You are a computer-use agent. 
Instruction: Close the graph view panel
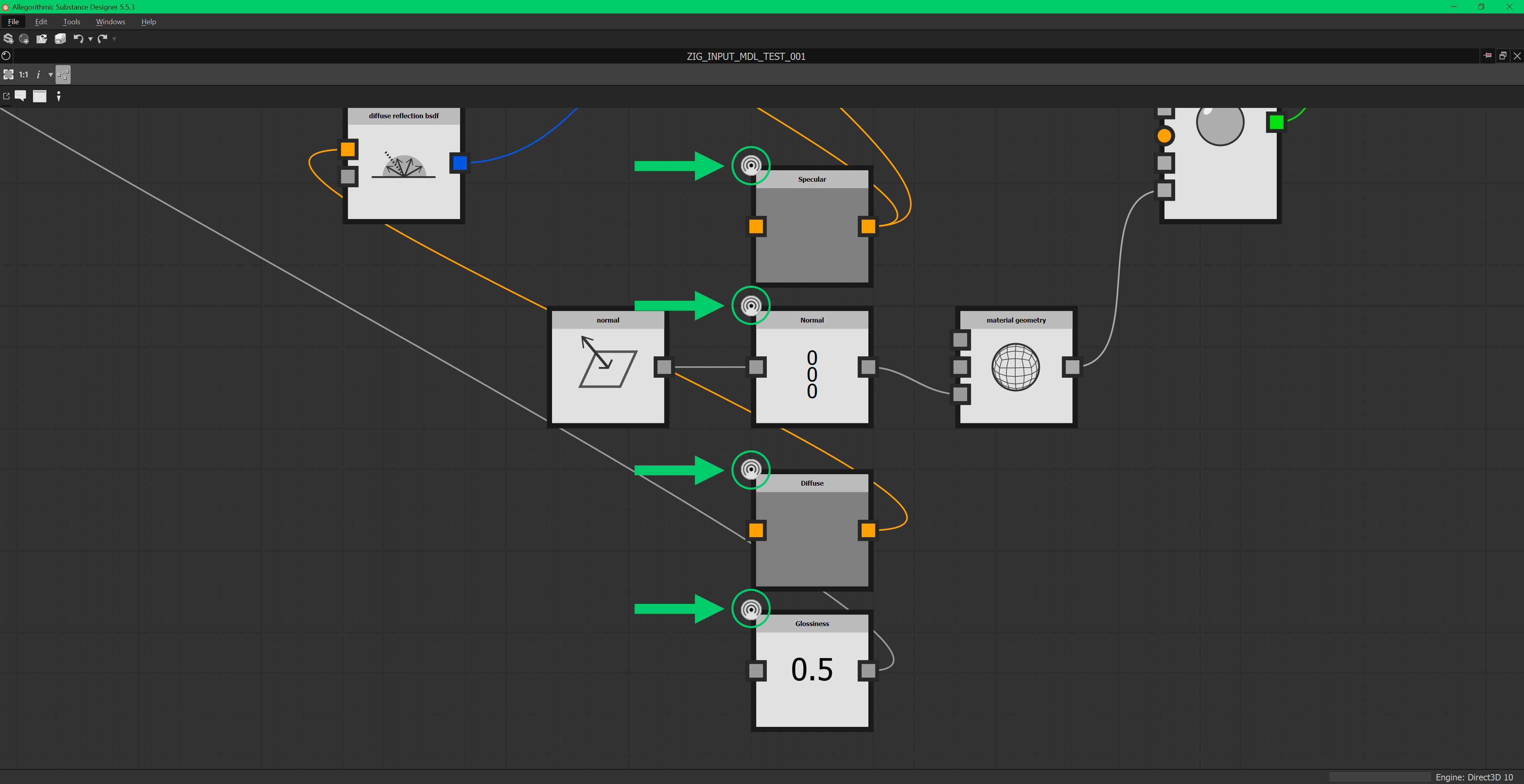1517,56
